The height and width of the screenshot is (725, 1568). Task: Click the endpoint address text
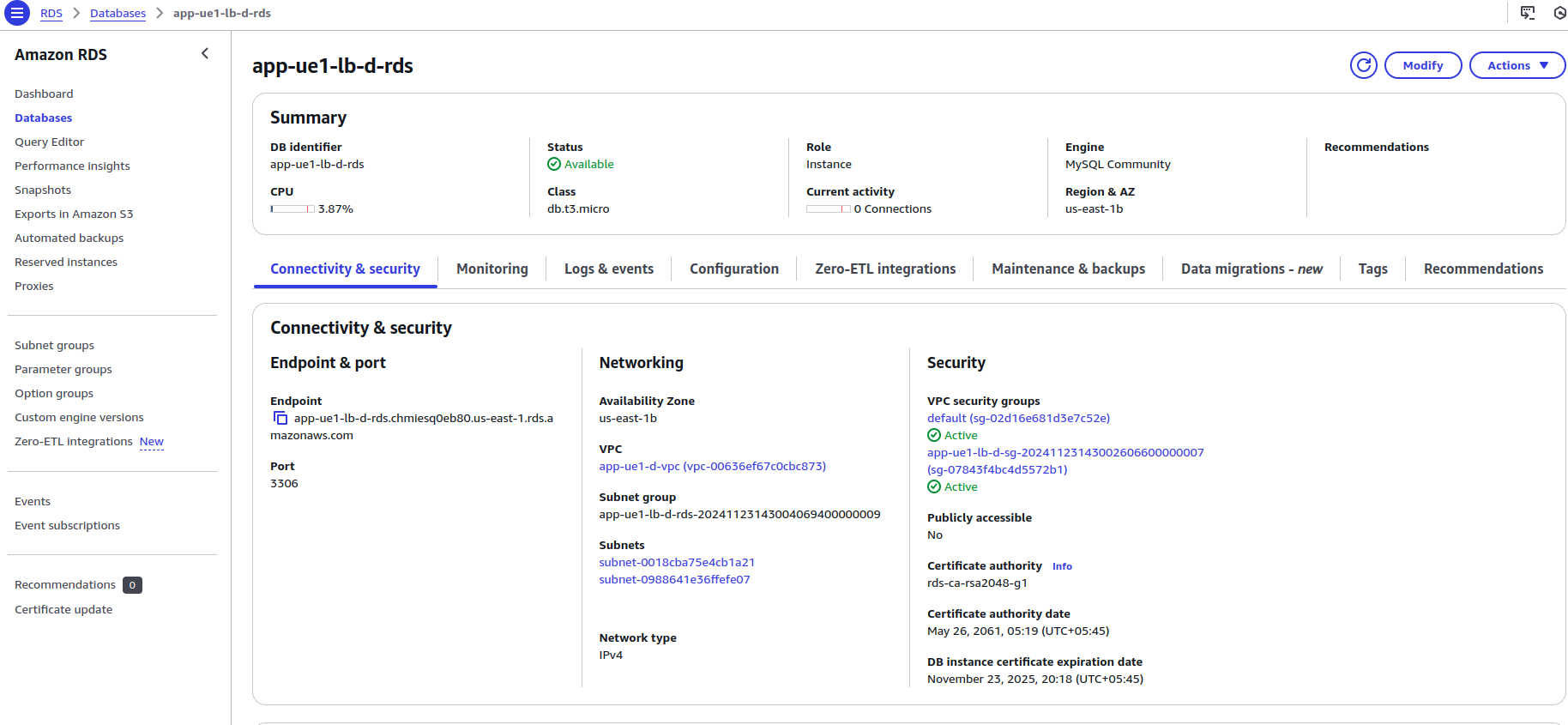(412, 426)
